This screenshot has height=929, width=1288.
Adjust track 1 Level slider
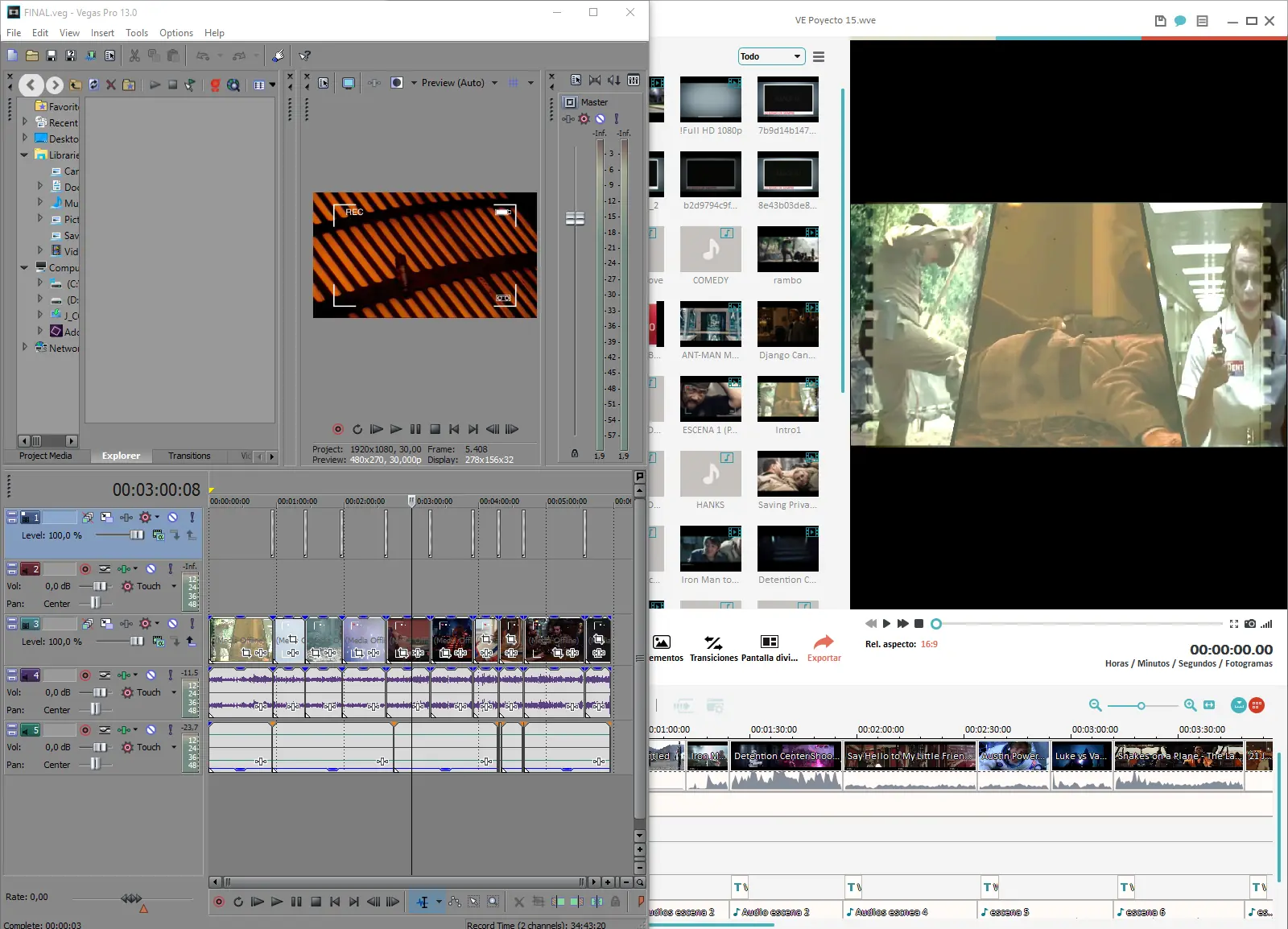(x=137, y=535)
